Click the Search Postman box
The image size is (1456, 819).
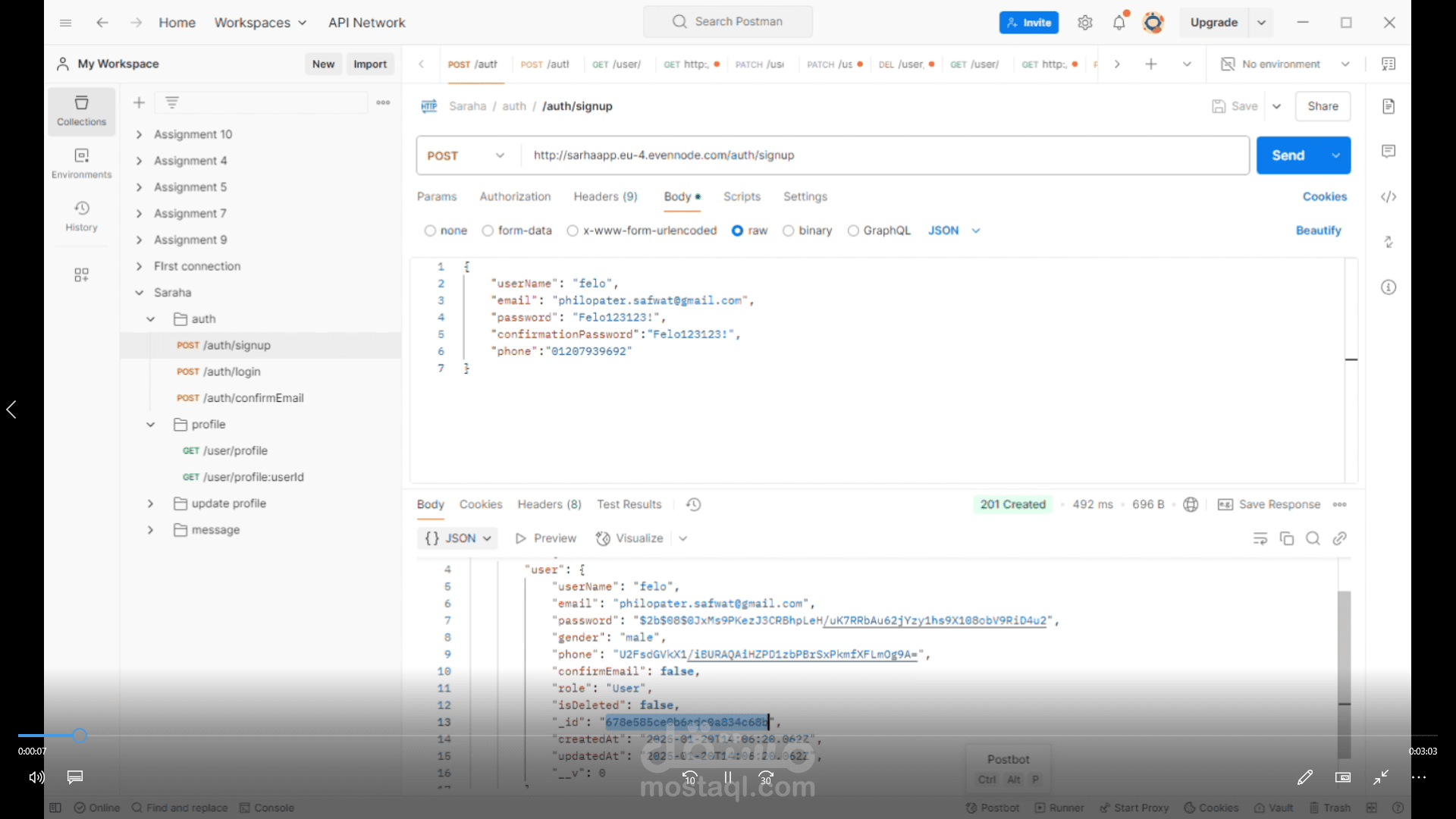tap(727, 22)
